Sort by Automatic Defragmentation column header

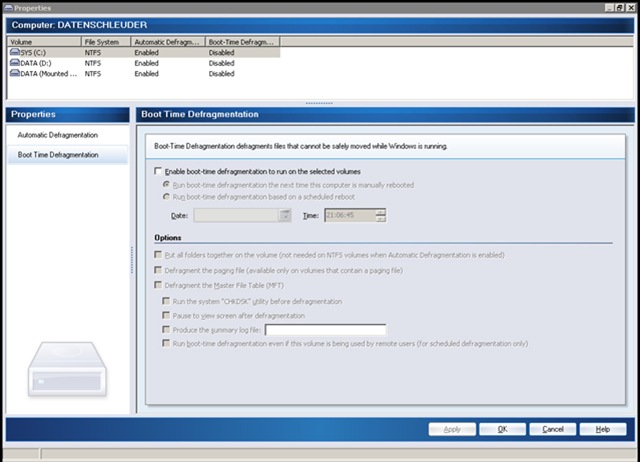[x=168, y=42]
